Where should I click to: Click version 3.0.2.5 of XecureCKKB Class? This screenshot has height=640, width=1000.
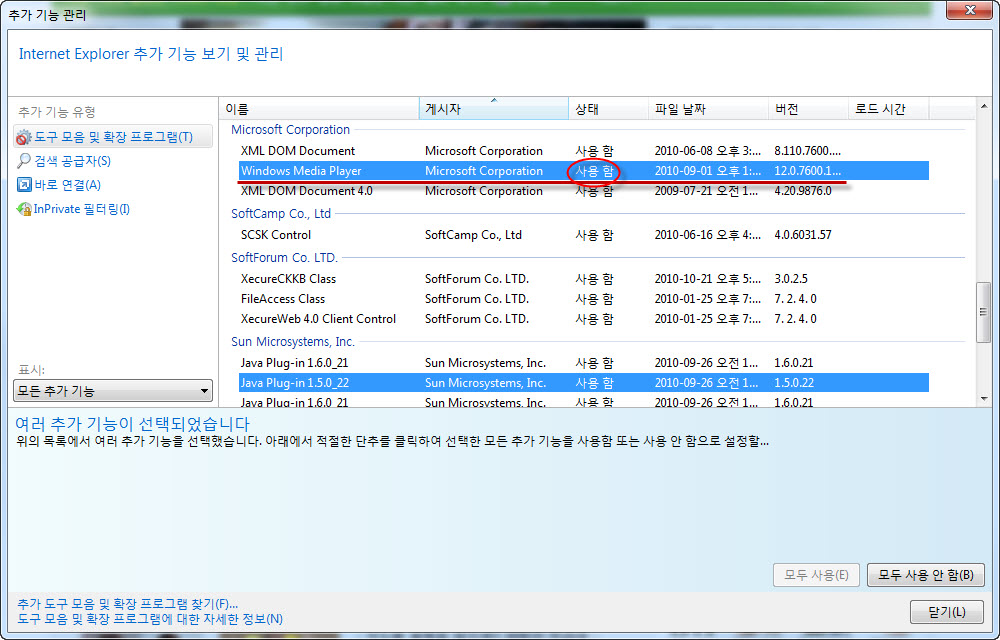point(791,279)
